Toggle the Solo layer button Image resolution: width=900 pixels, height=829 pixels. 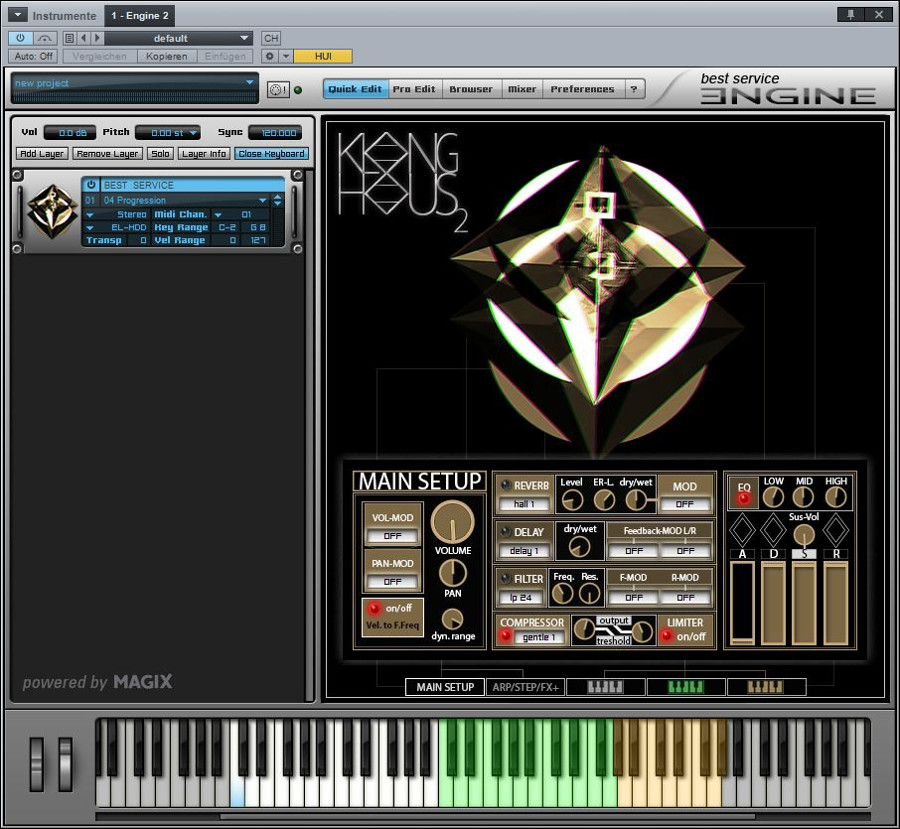(x=160, y=154)
